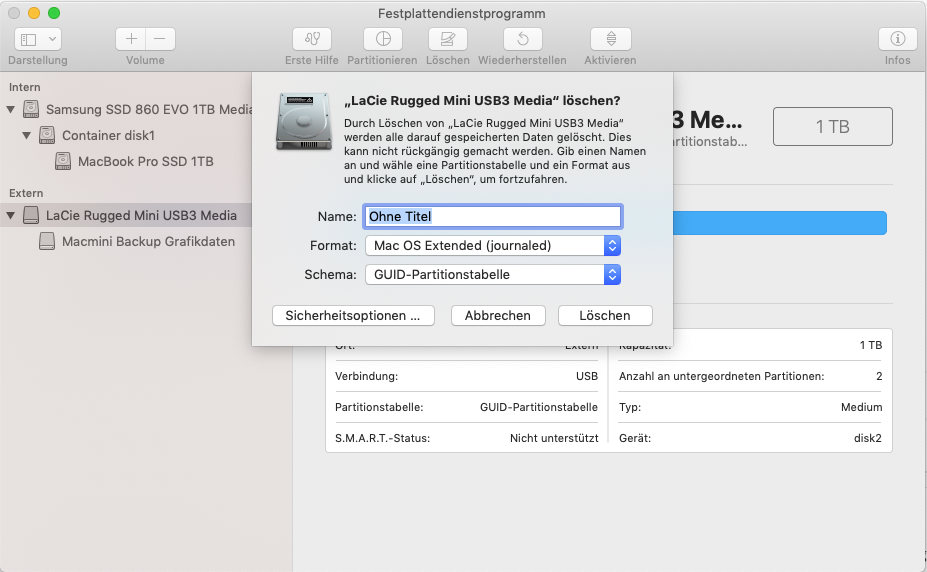The image size is (927, 572).
Task: Select MacBook Pro SSD 1TB volume icon
Action: pyautogui.click(x=63, y=161)
